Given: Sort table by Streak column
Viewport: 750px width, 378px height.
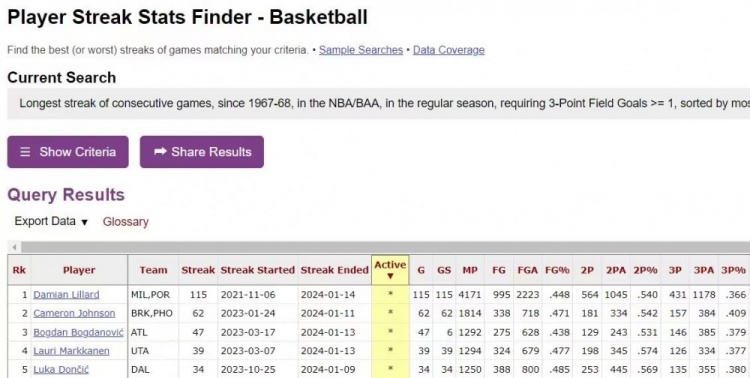Looking at the screenshot, I should (x=198, y=270).
